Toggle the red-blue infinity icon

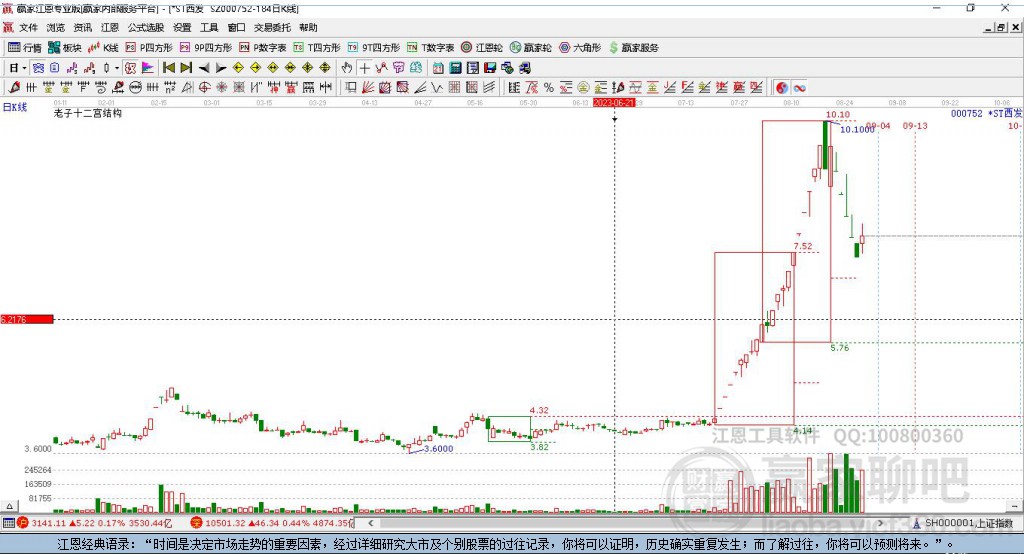tap(799, 88)
